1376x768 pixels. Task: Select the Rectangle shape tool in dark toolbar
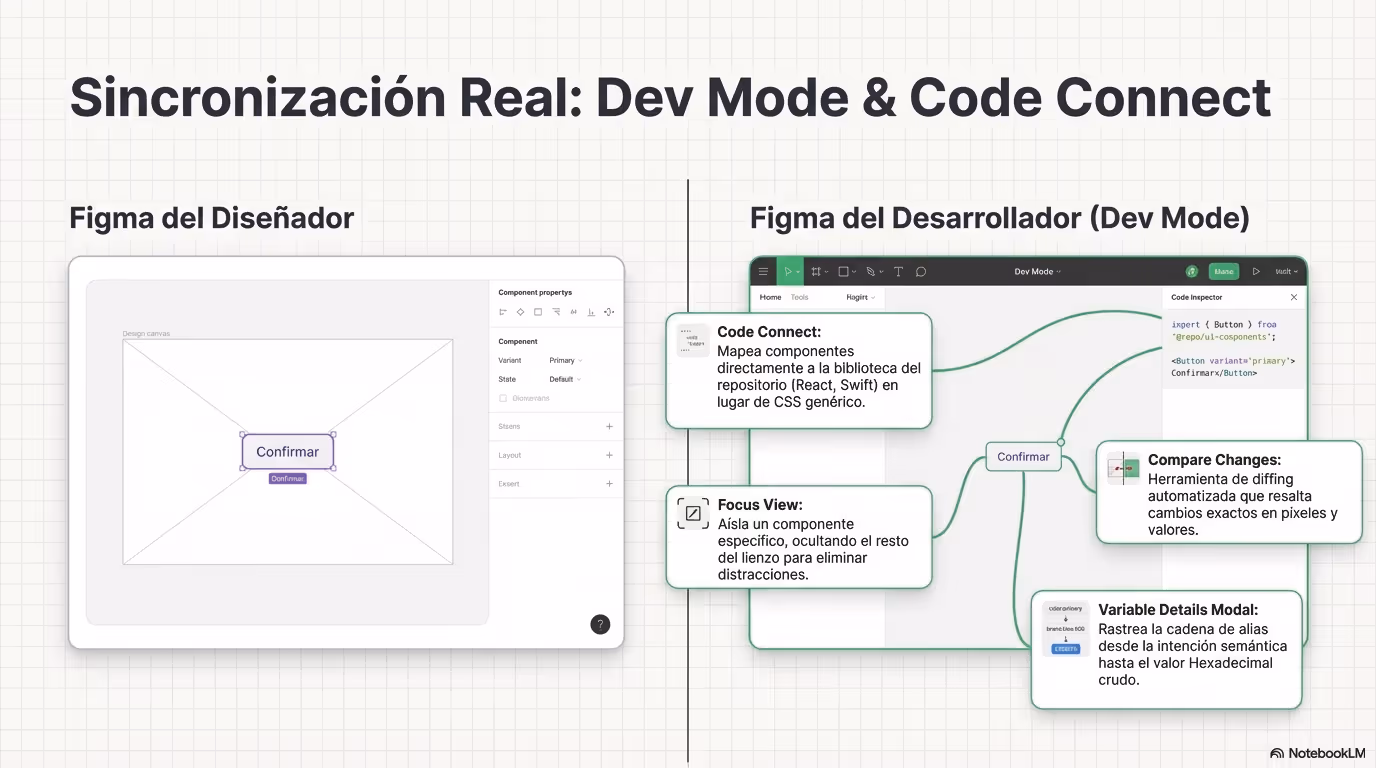click(x=845, y=271)
